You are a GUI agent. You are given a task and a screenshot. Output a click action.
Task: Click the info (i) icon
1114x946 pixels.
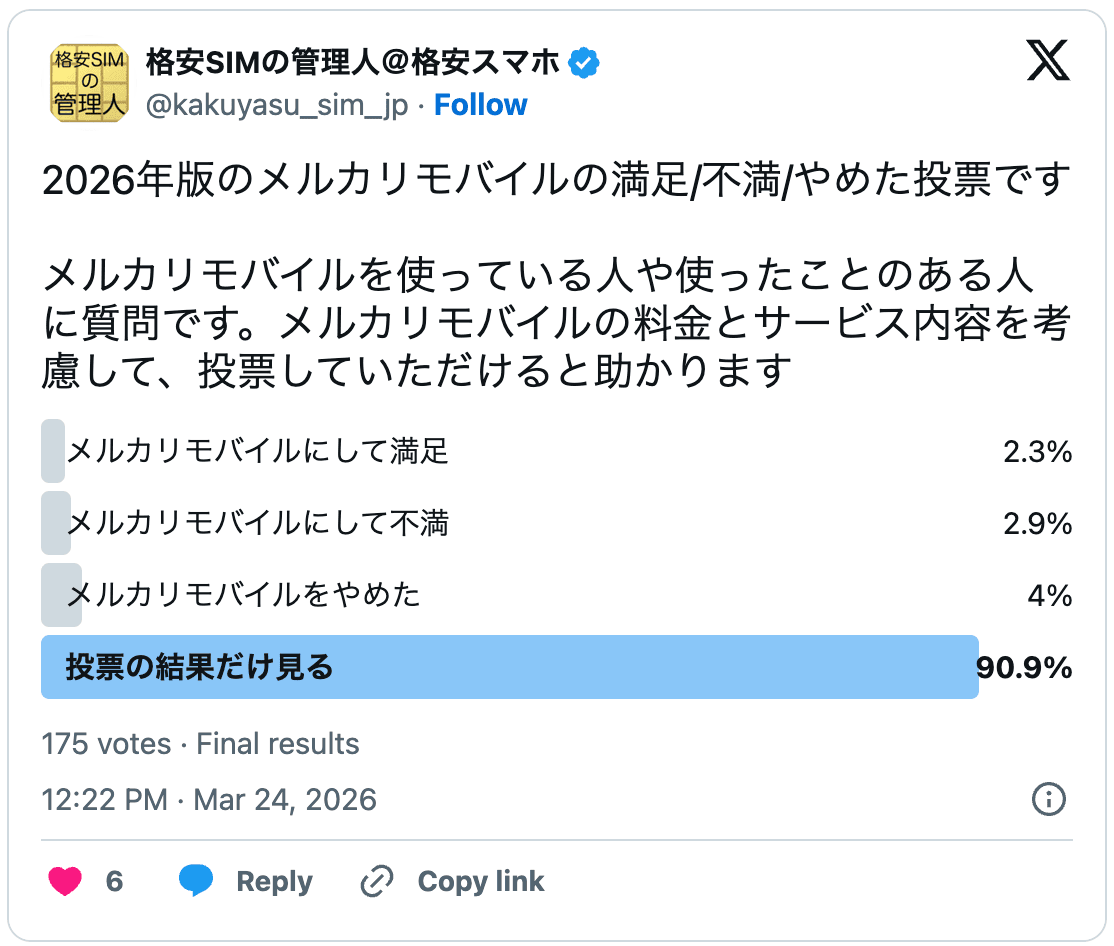point(1049,800)
